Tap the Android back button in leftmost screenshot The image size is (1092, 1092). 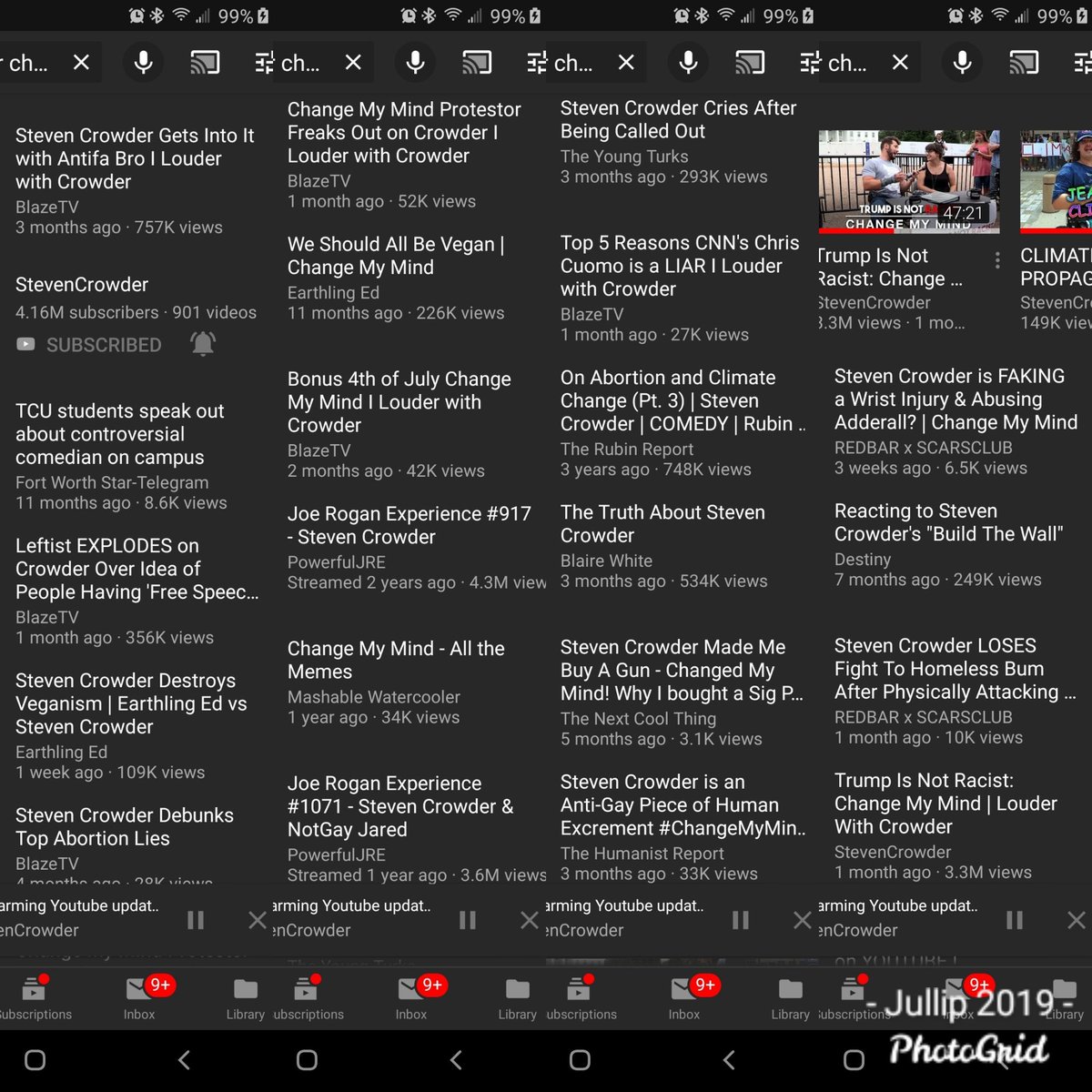(184, 1059)
